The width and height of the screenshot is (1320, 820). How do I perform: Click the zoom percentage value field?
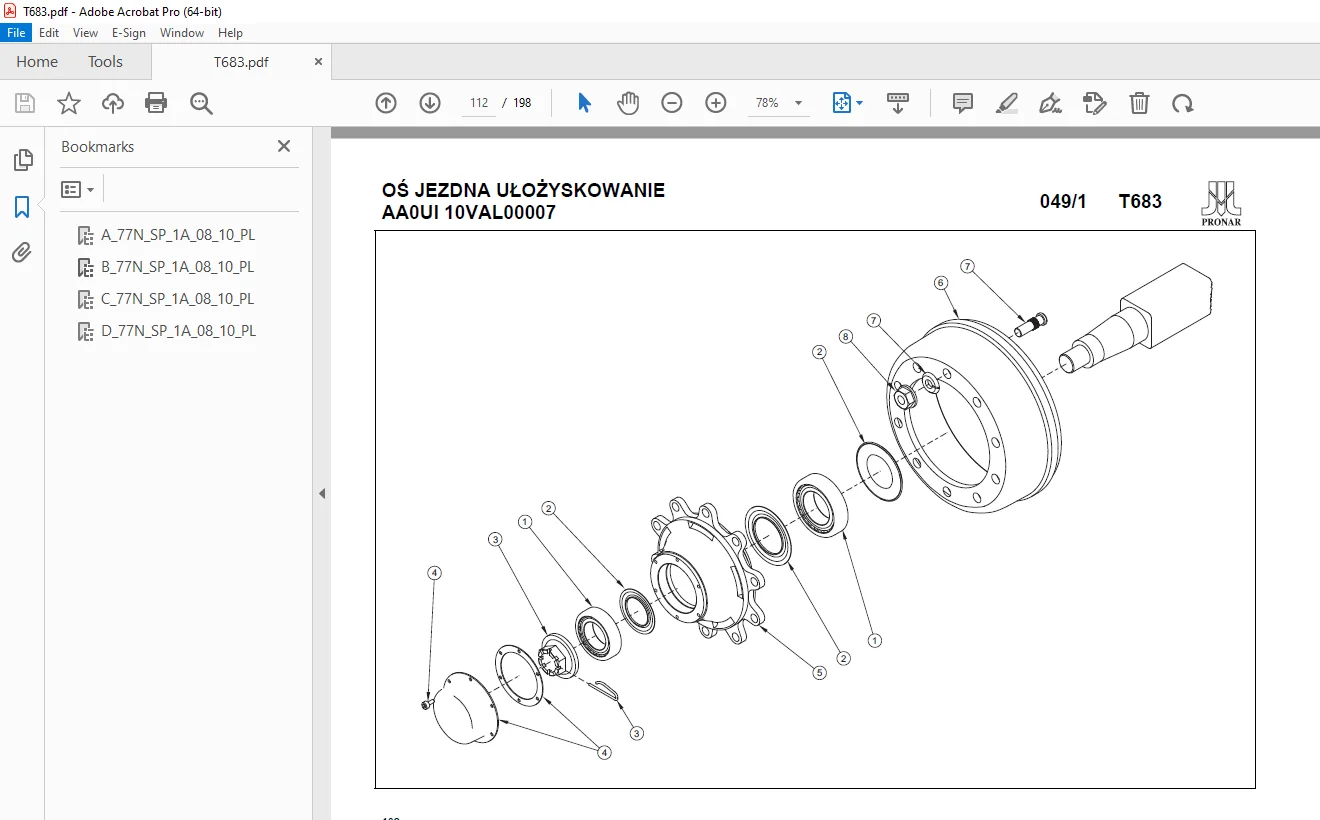(767, 103)
